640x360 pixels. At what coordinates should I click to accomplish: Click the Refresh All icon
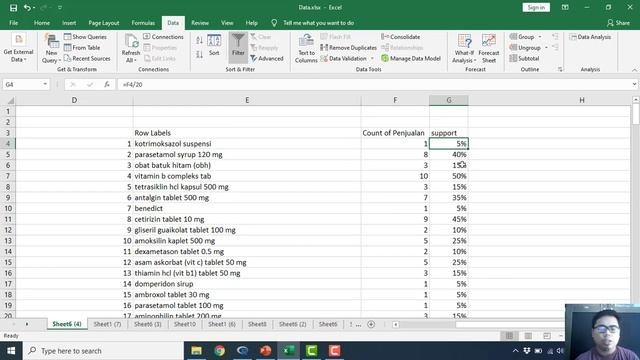point(131,42)
